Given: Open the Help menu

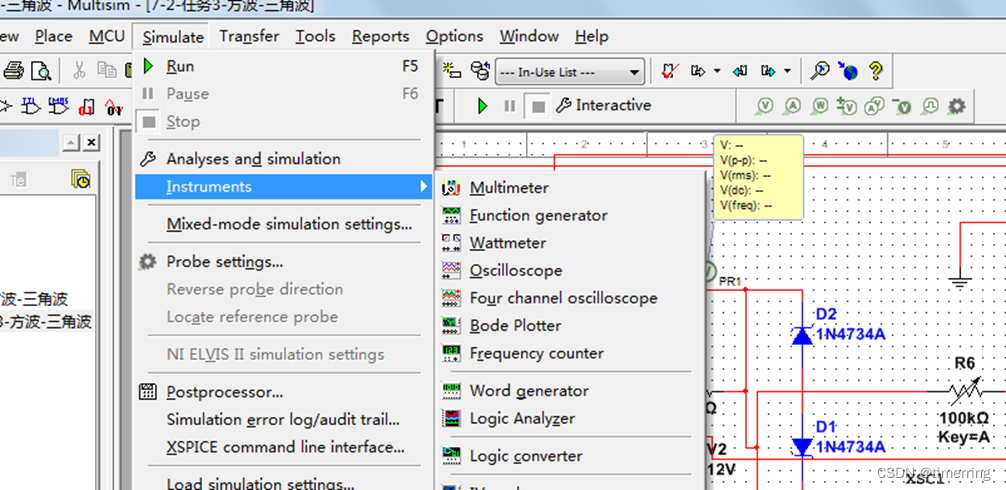Looking at the screenshot, I should pos(591,36).
